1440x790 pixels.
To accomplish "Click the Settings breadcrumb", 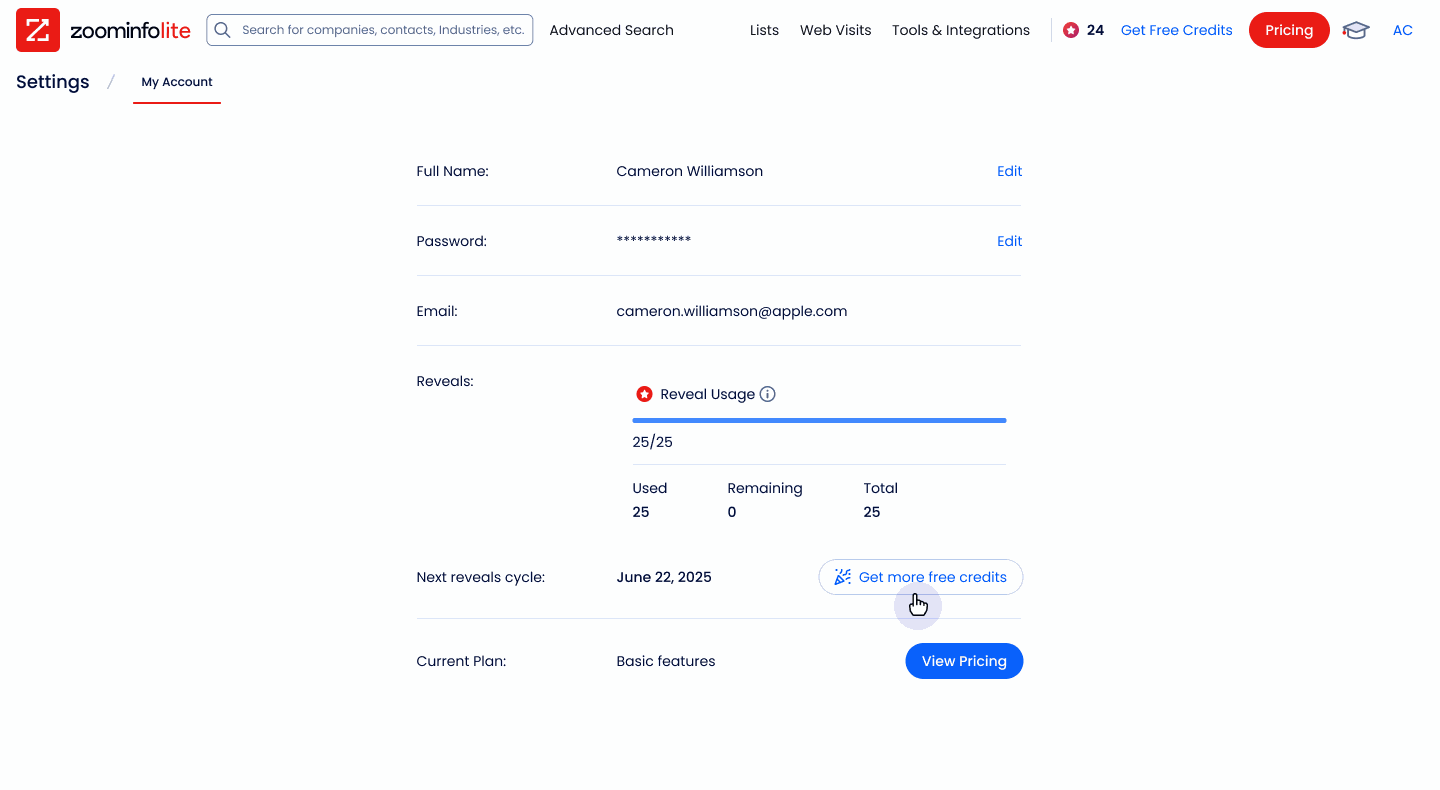I will tap(53, 82).
